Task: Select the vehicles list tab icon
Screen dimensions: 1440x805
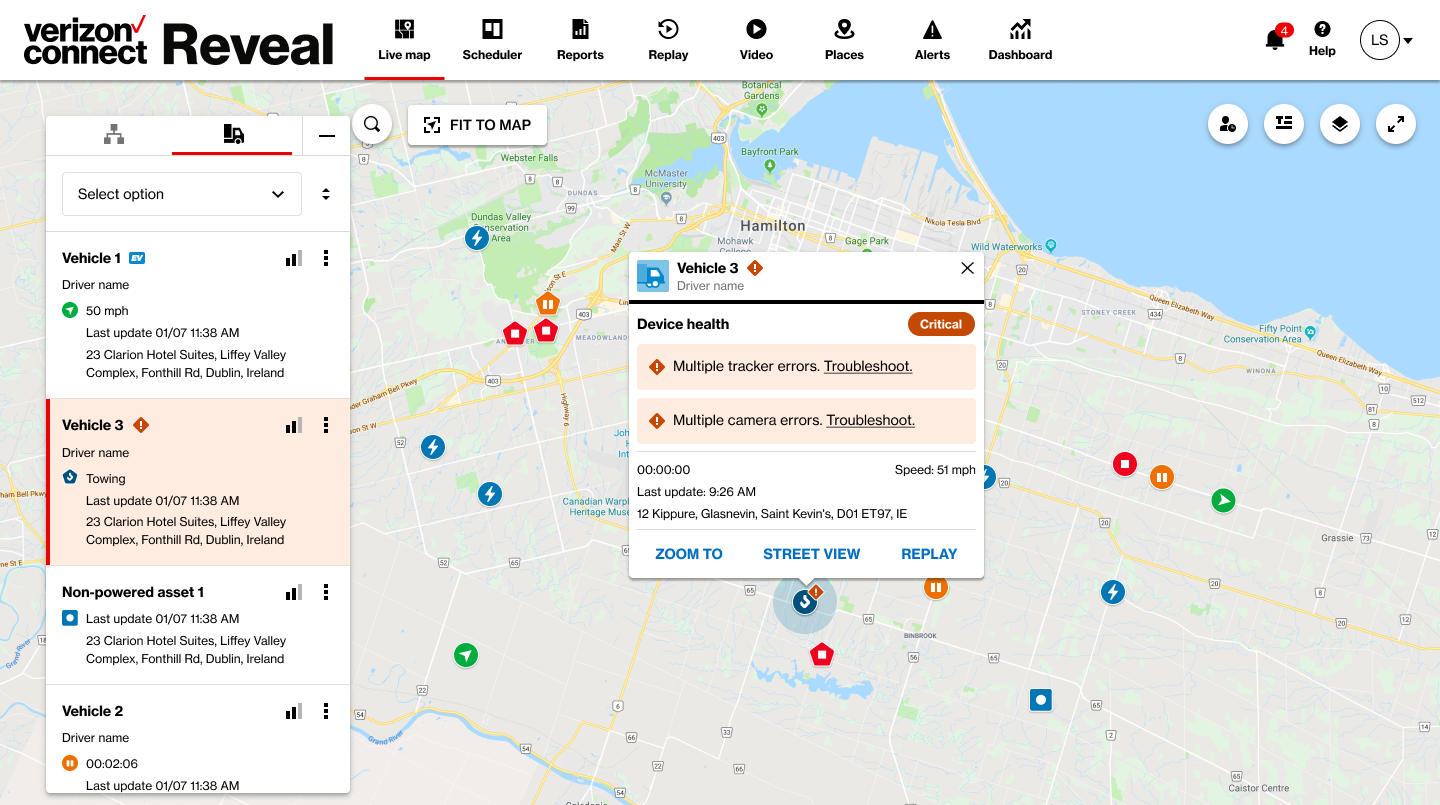Action: tap(233, 135)
